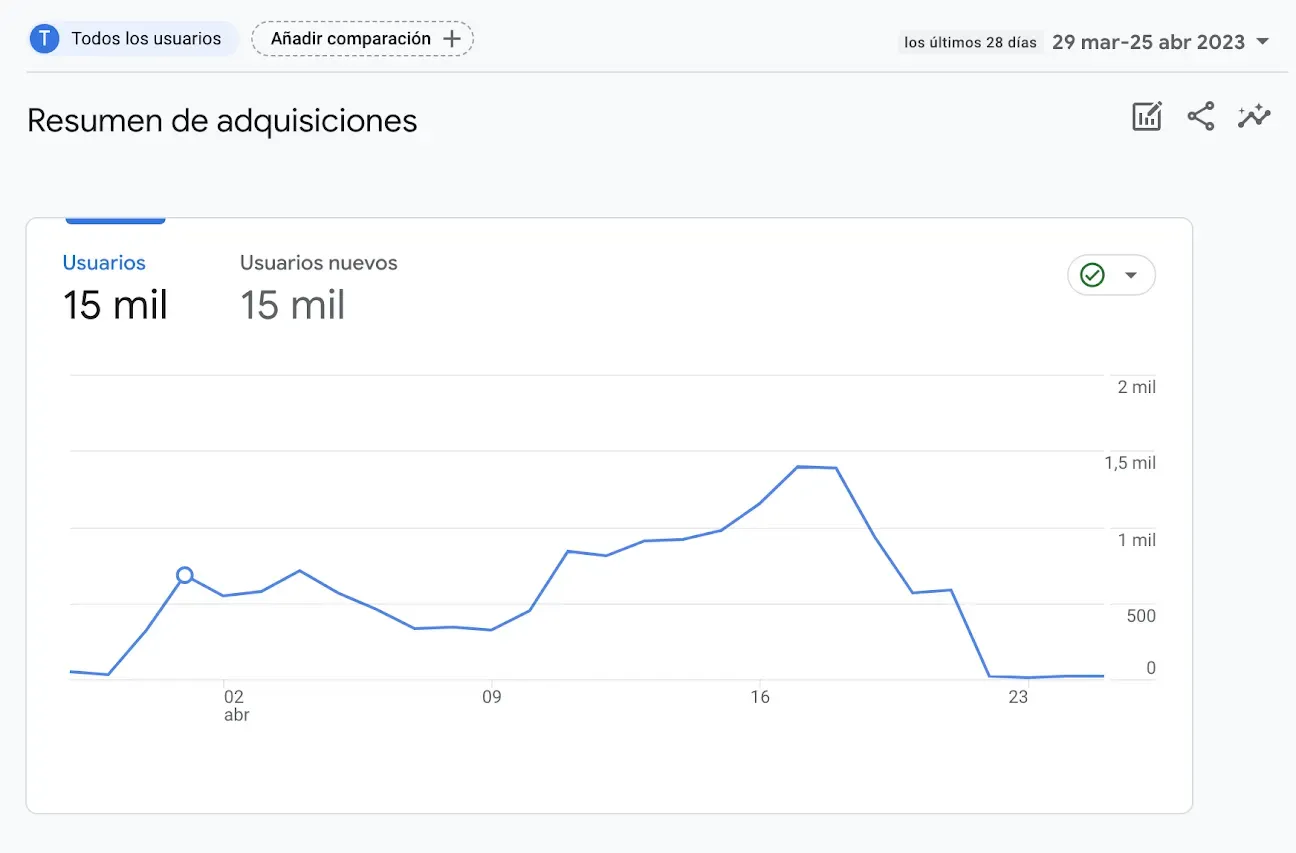Click the share report icon

tap(1200, 117)
